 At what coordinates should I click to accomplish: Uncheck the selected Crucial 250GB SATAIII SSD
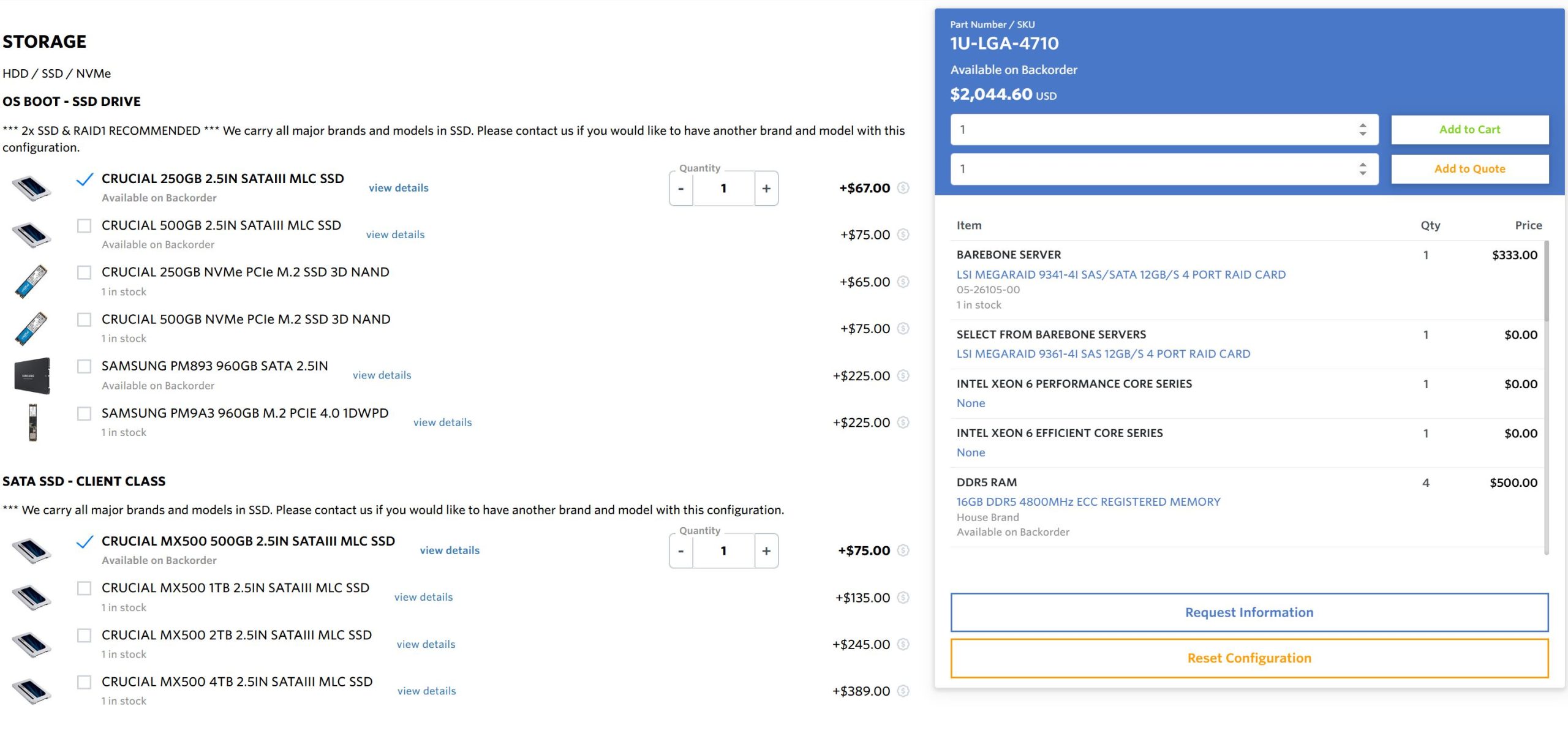(x=85, y=179)
